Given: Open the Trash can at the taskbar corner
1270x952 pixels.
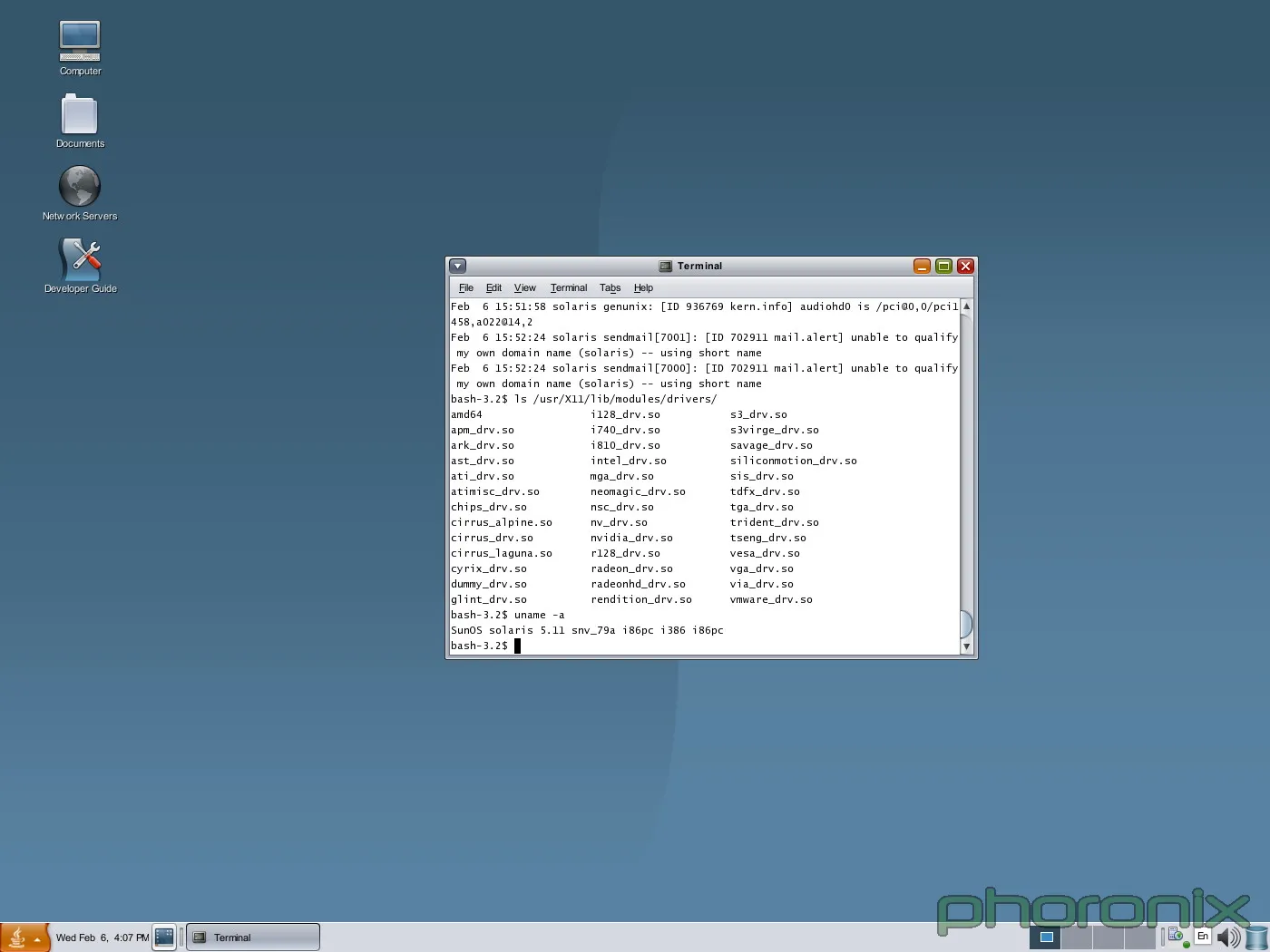Looking at the screenshot, I should click(1255, 937).
